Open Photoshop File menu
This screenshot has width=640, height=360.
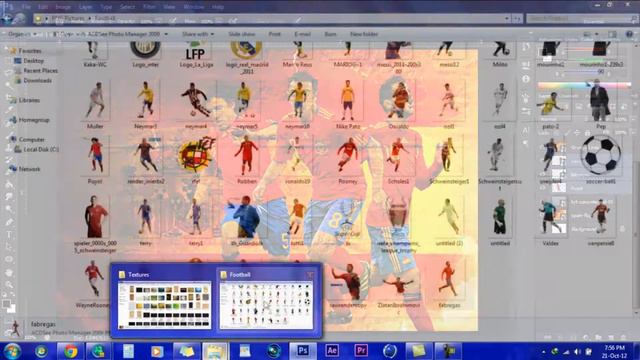(x=27, y=7)
